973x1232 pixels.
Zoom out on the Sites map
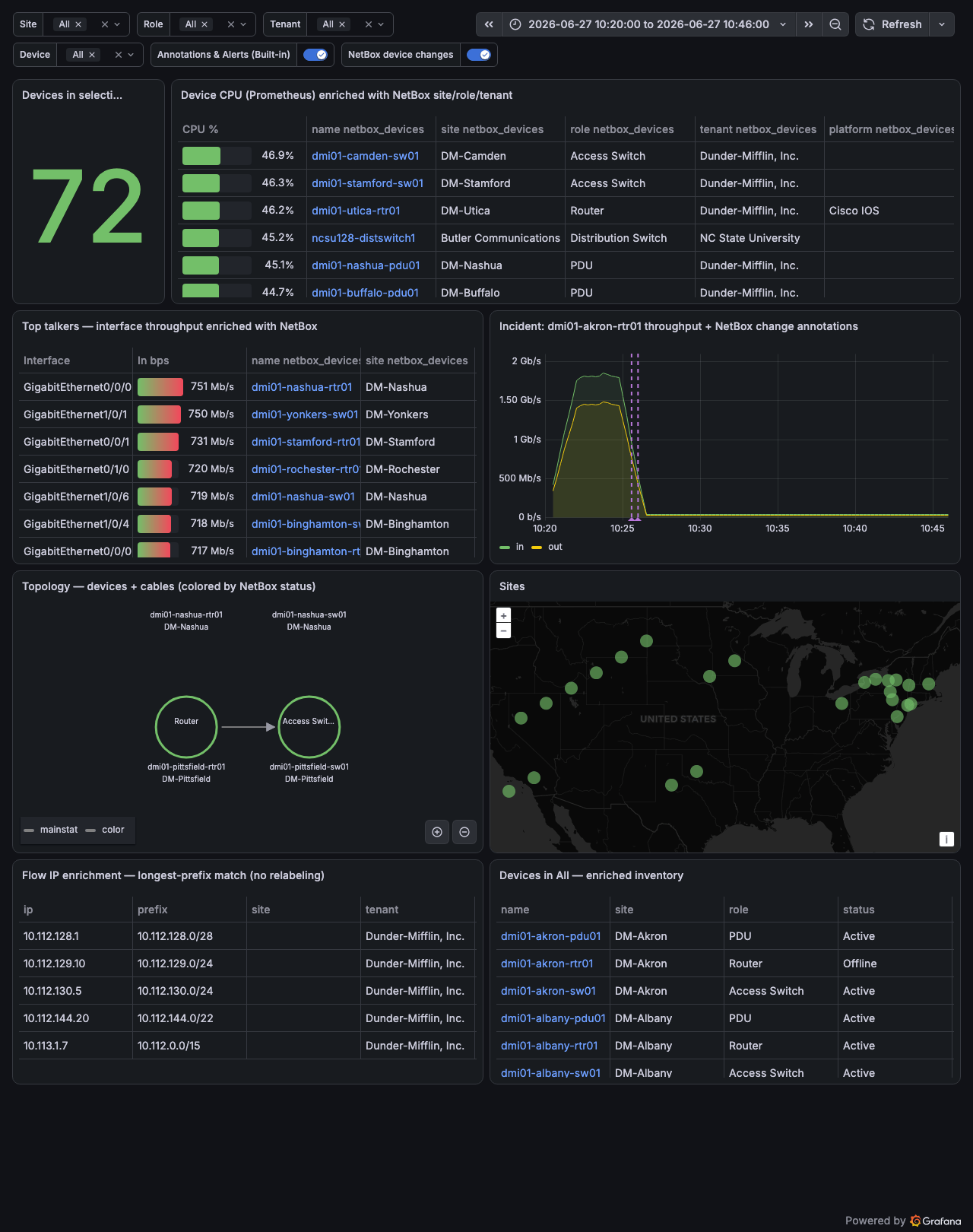click(503, 631)
